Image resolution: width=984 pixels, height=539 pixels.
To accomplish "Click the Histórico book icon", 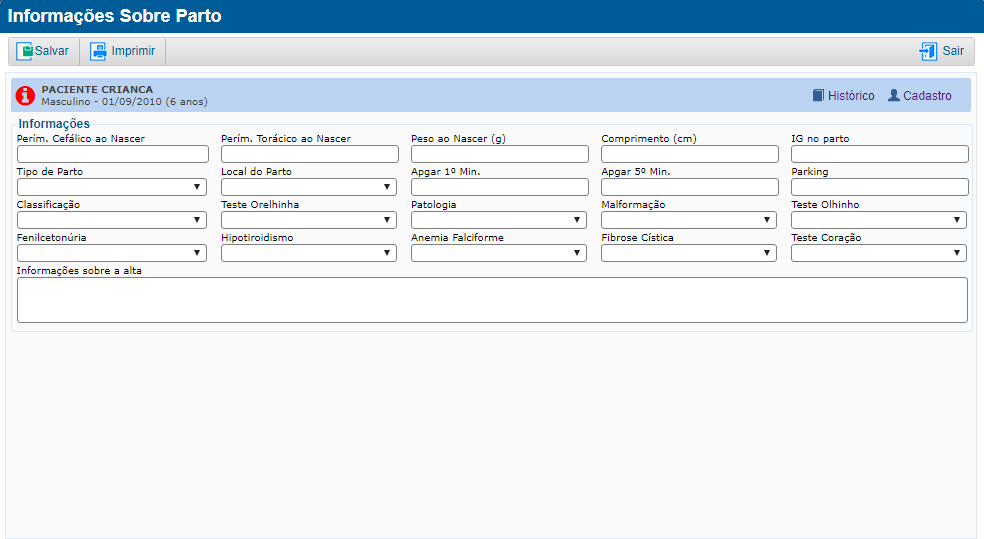I will [818, 95].
